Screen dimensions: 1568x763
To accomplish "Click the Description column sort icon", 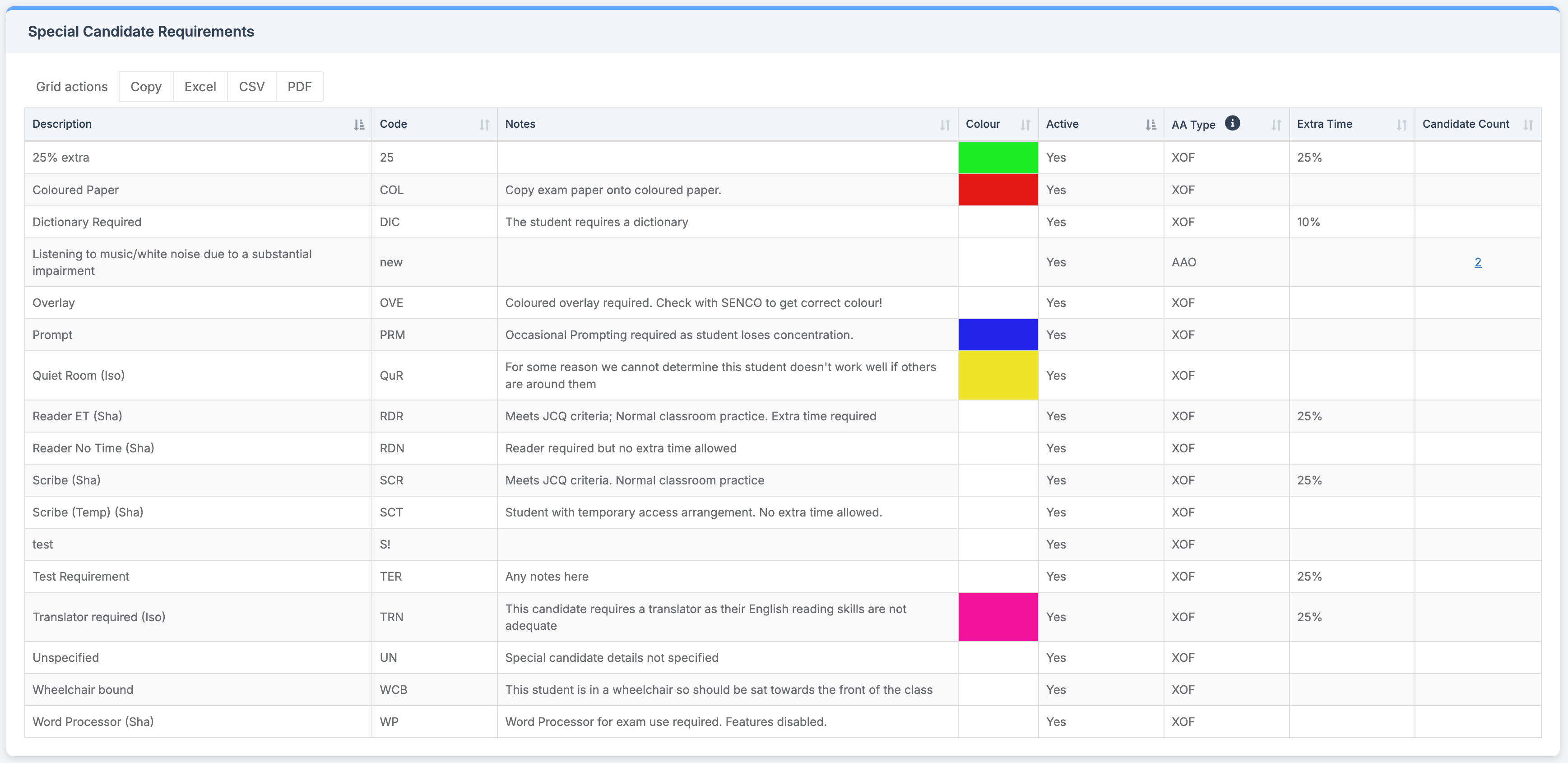I will click(x=359, y=125).
